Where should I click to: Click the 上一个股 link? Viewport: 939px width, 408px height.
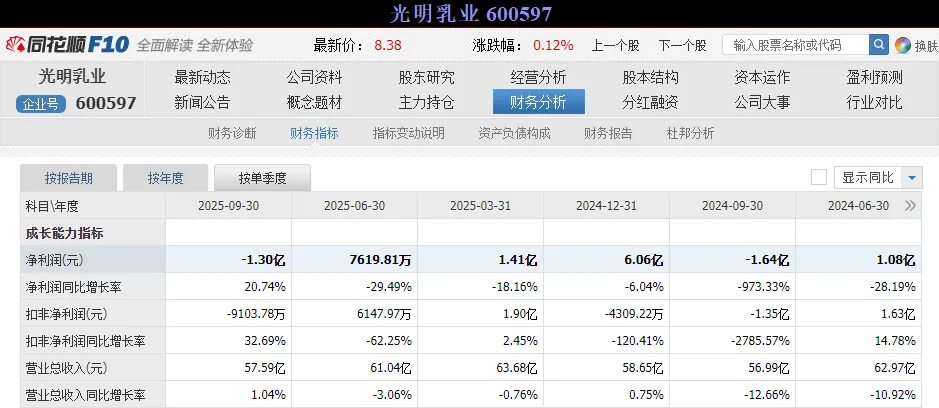614,45
